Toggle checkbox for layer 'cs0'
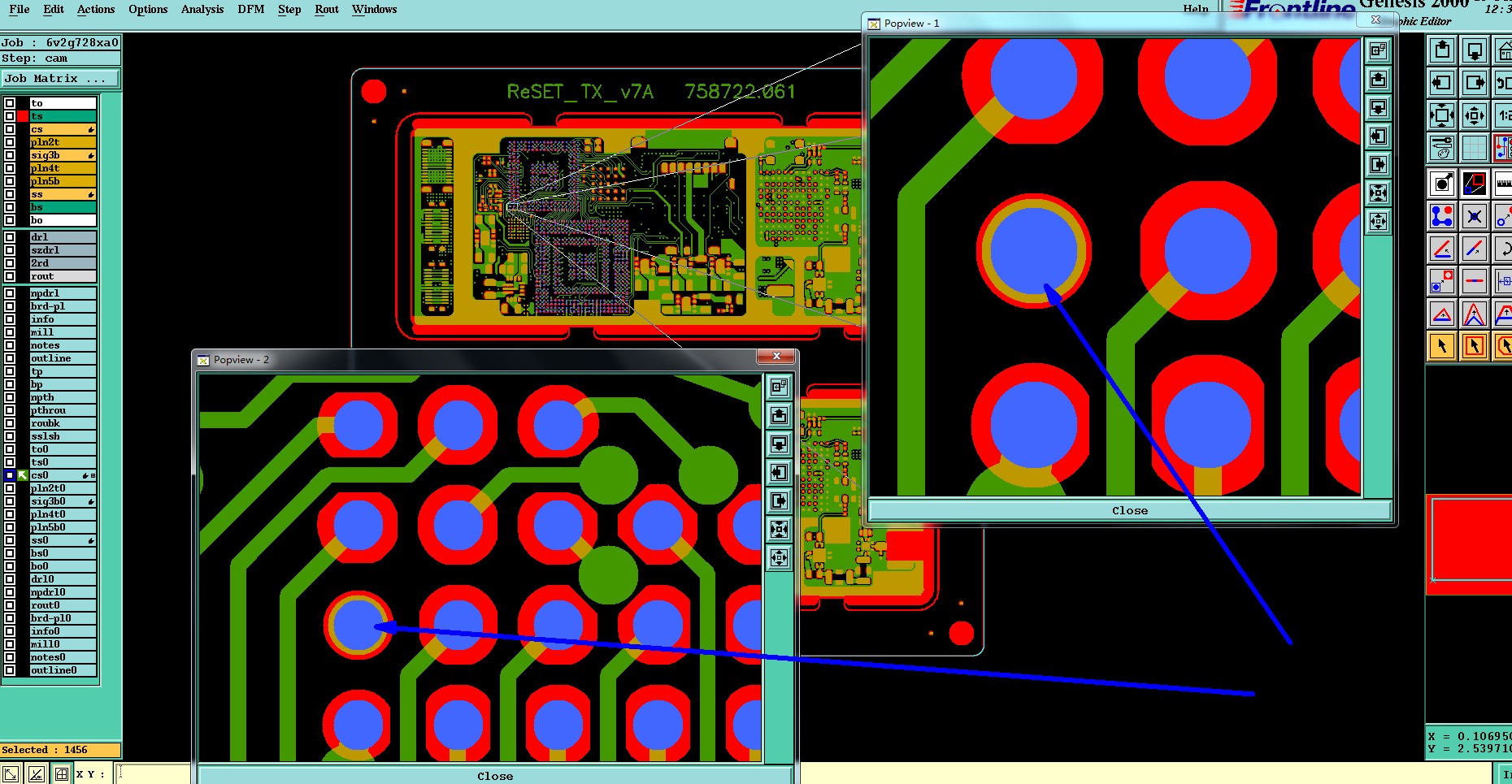Image resolution: width=1512 pixels, height=784 pixels. pos(10,475)
